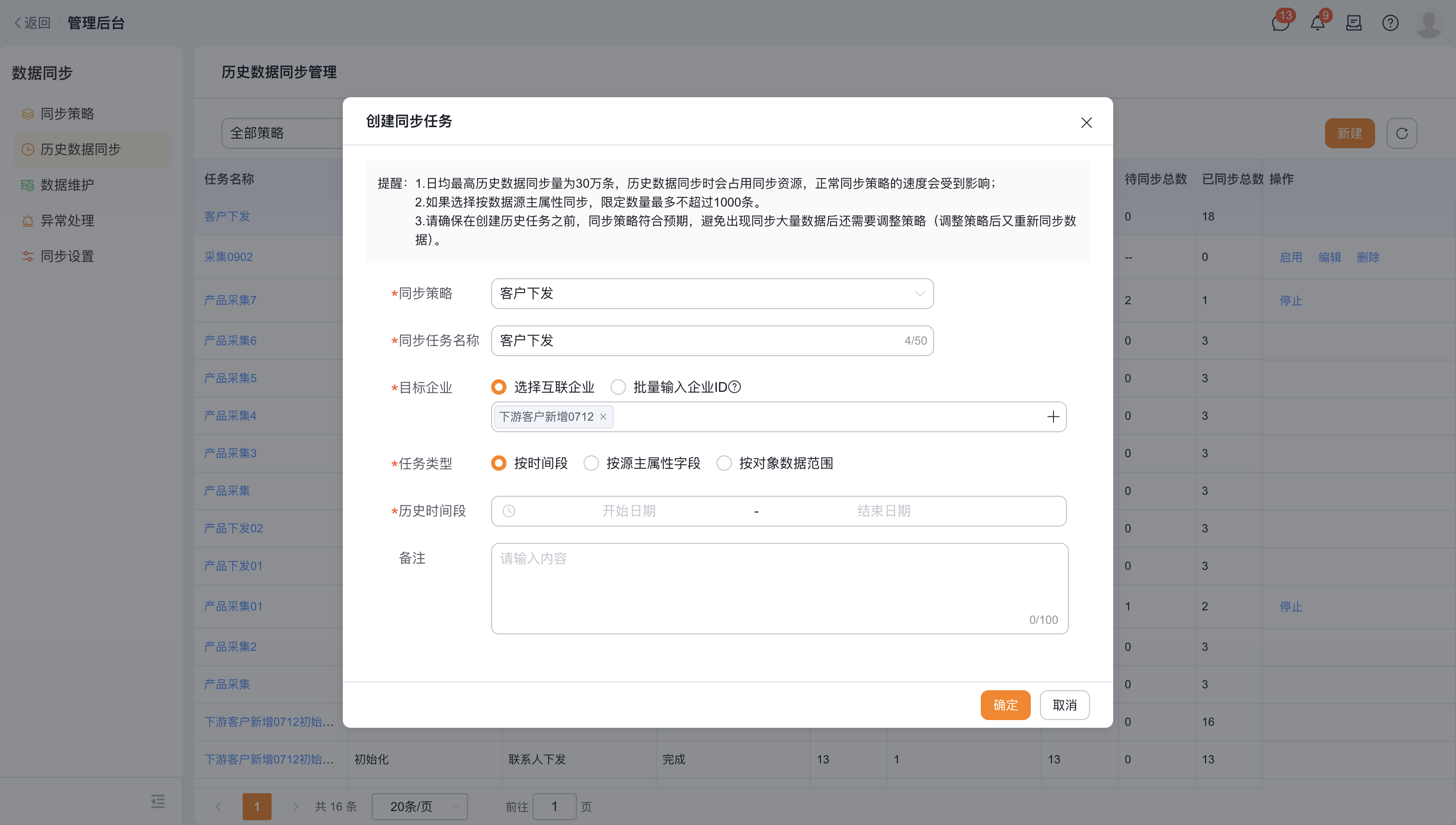Click the 同步任务名称 input field
The image size is (1456, 825).
(712, 340)
